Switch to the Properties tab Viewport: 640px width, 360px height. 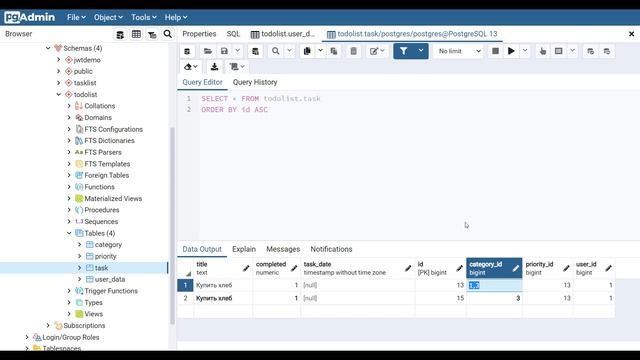tap(199, 34)
